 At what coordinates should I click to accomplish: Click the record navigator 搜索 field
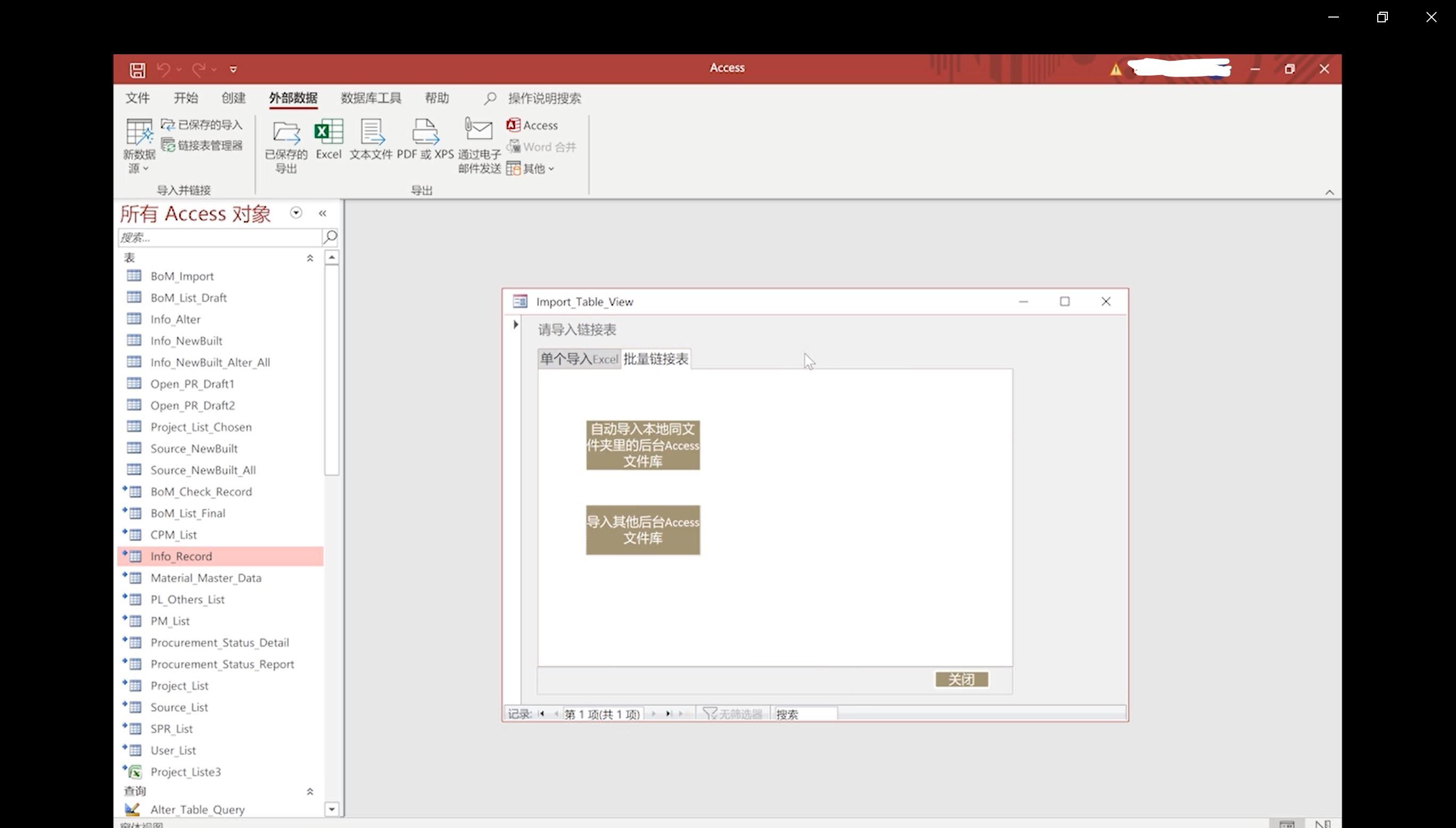(x=805, y=714)
